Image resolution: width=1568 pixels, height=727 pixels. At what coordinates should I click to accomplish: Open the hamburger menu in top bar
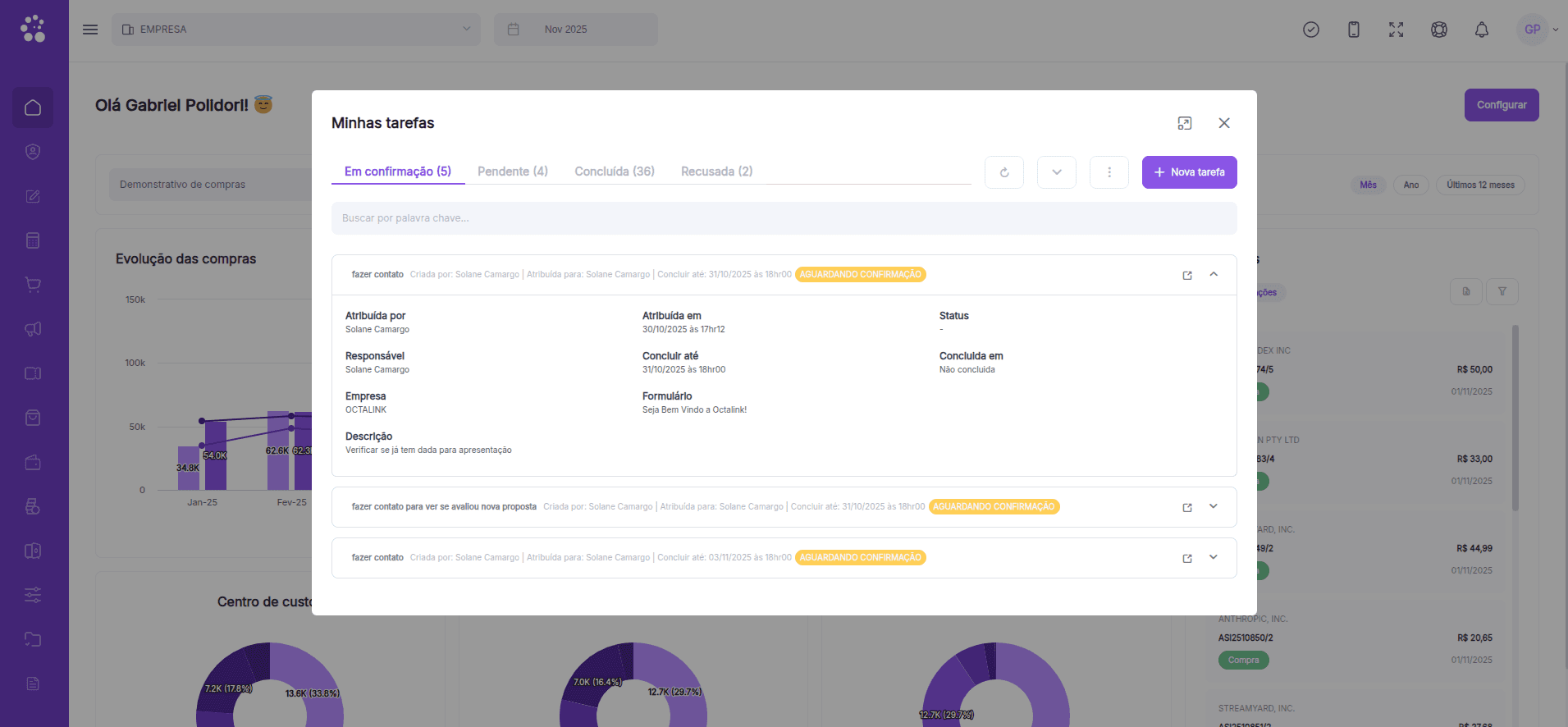tap(90, 30)
